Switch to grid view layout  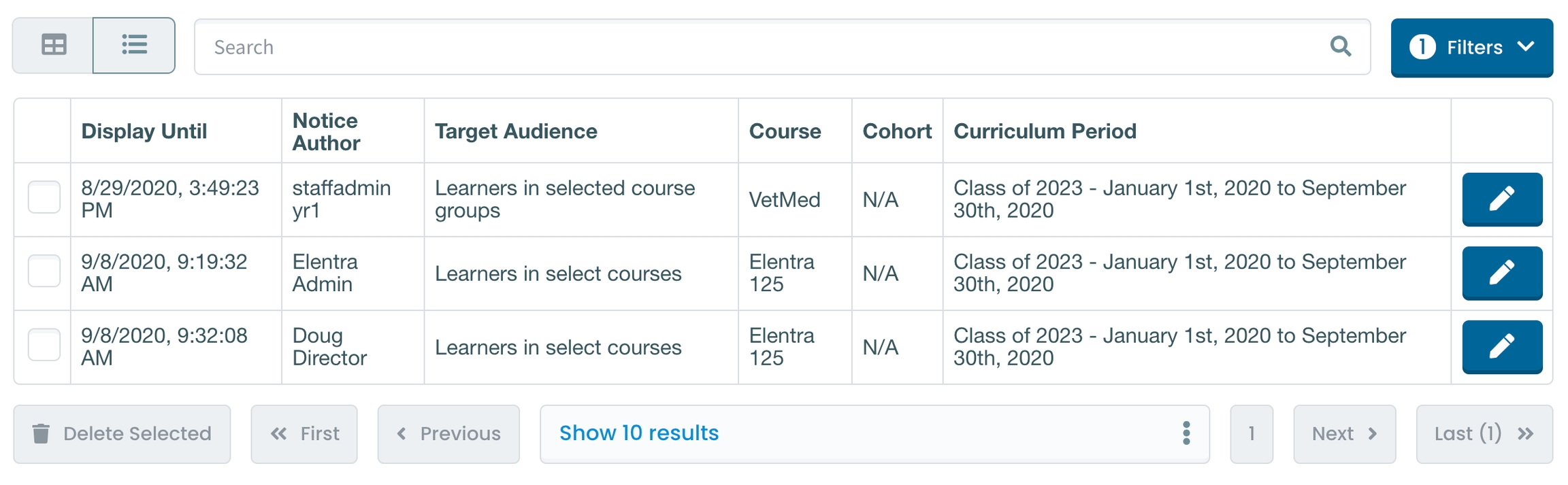tap(54, 46)
